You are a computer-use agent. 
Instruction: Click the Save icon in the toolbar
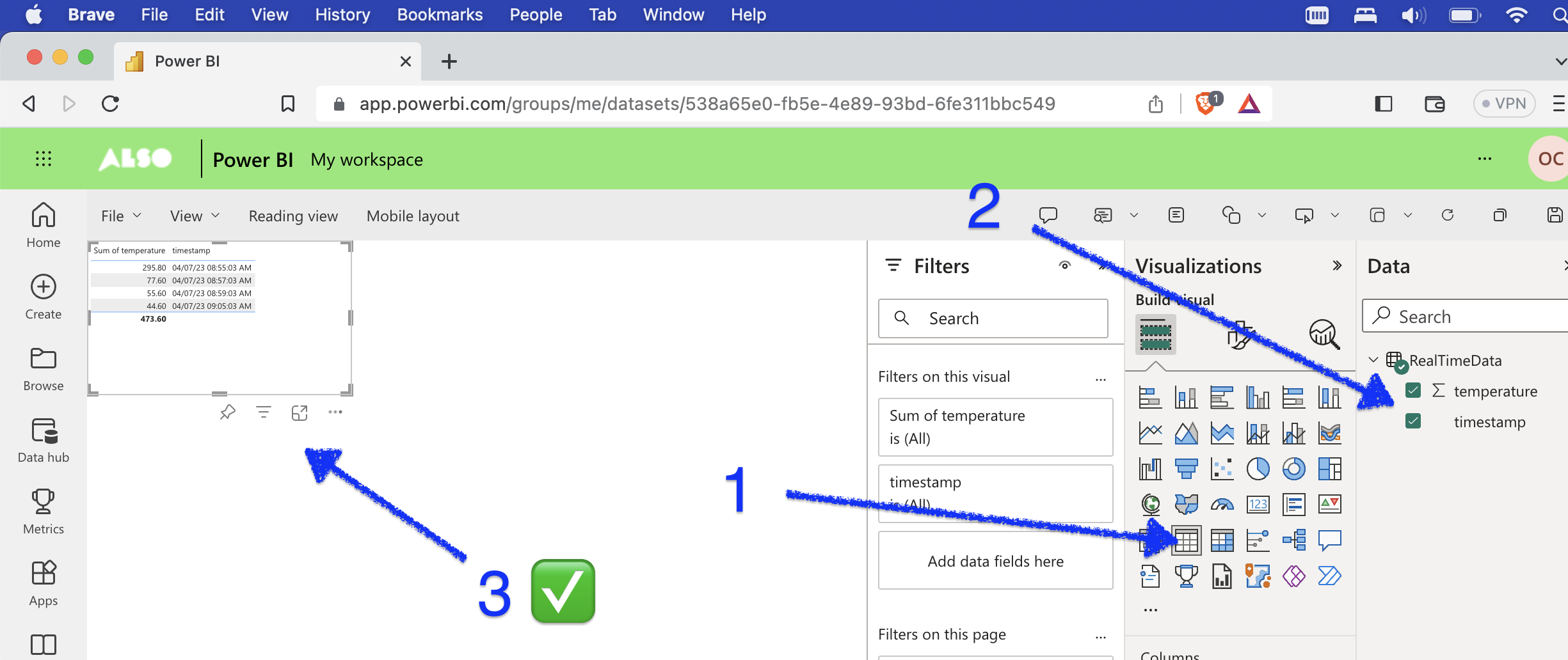point(1555,216)
